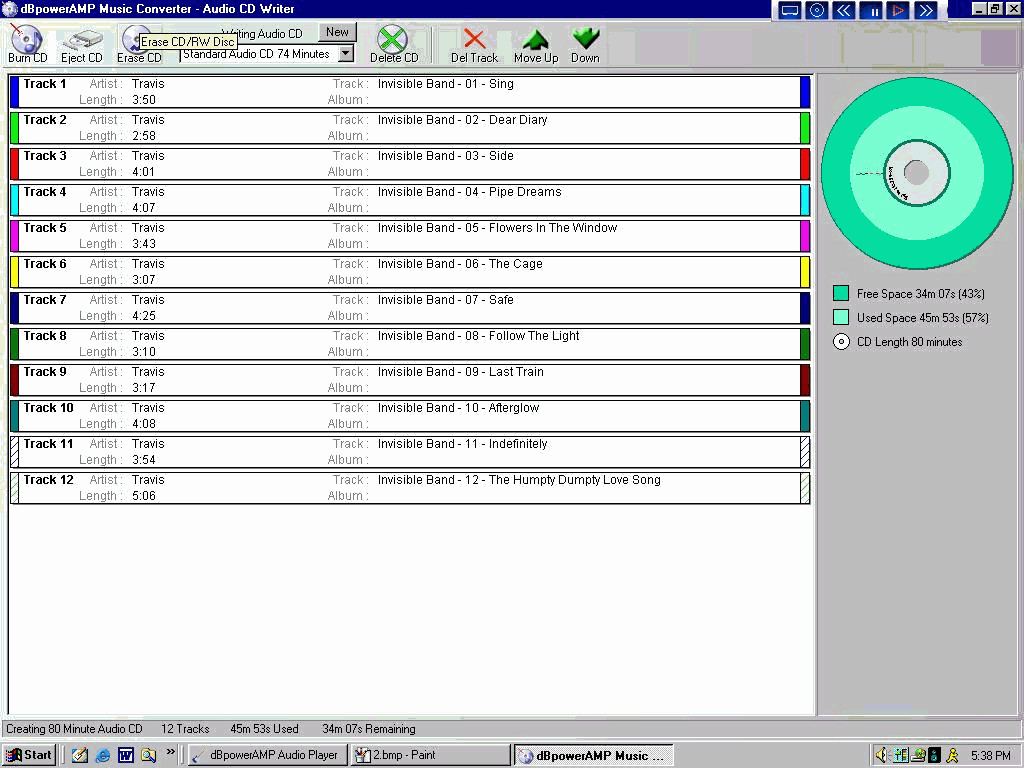This screenshot has width=1024, height=768.
Task: Select The Cage track row
Action: tap(410, 271)
